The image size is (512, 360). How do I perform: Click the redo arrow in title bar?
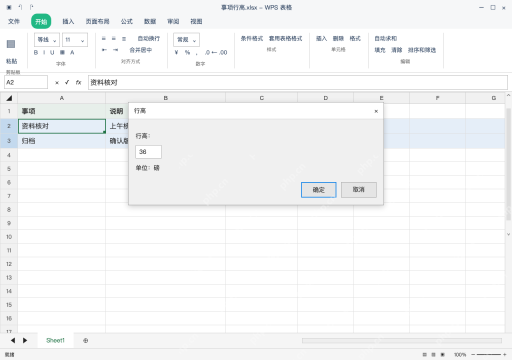coord(31,7)
